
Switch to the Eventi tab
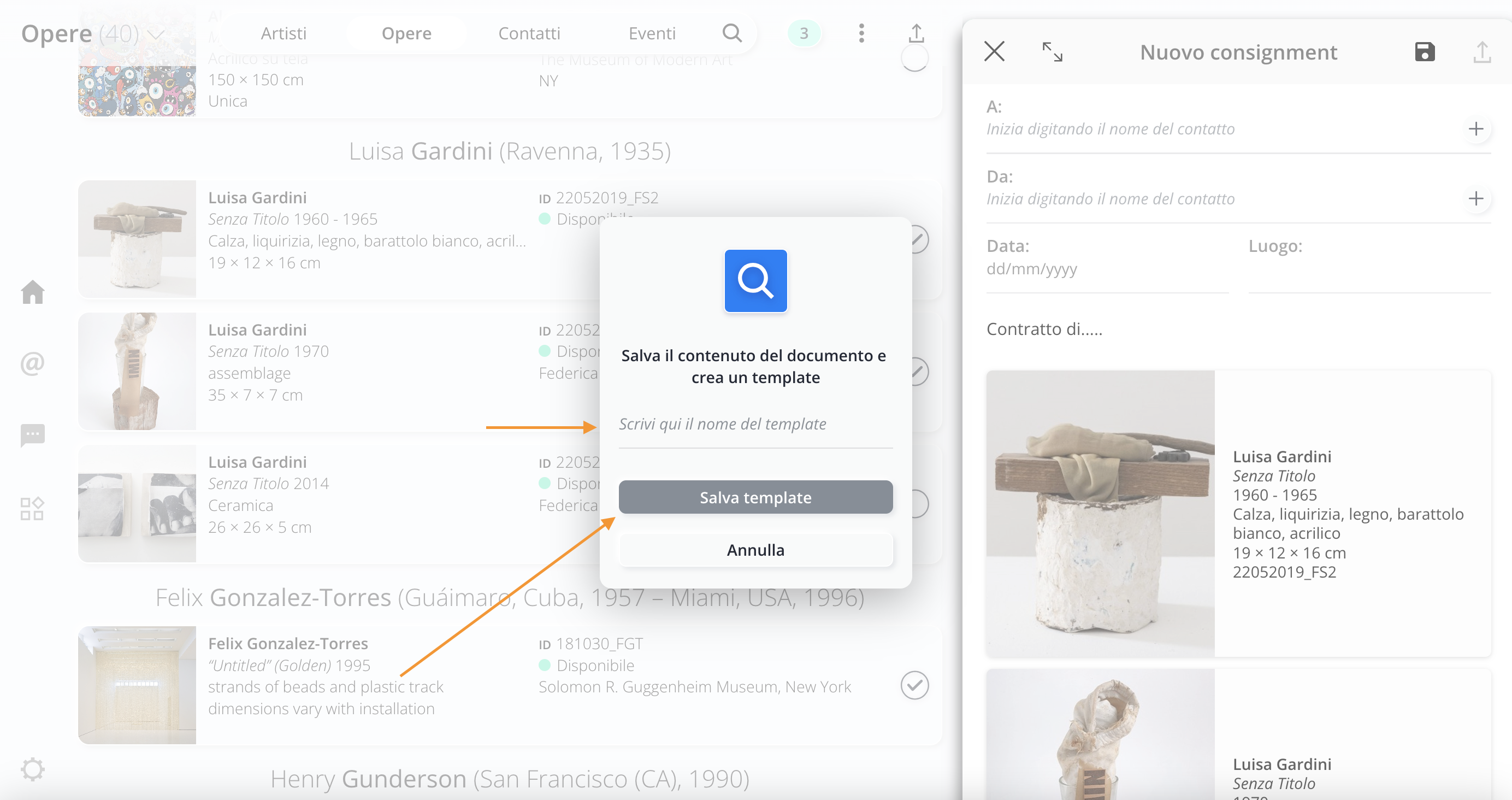652,33
